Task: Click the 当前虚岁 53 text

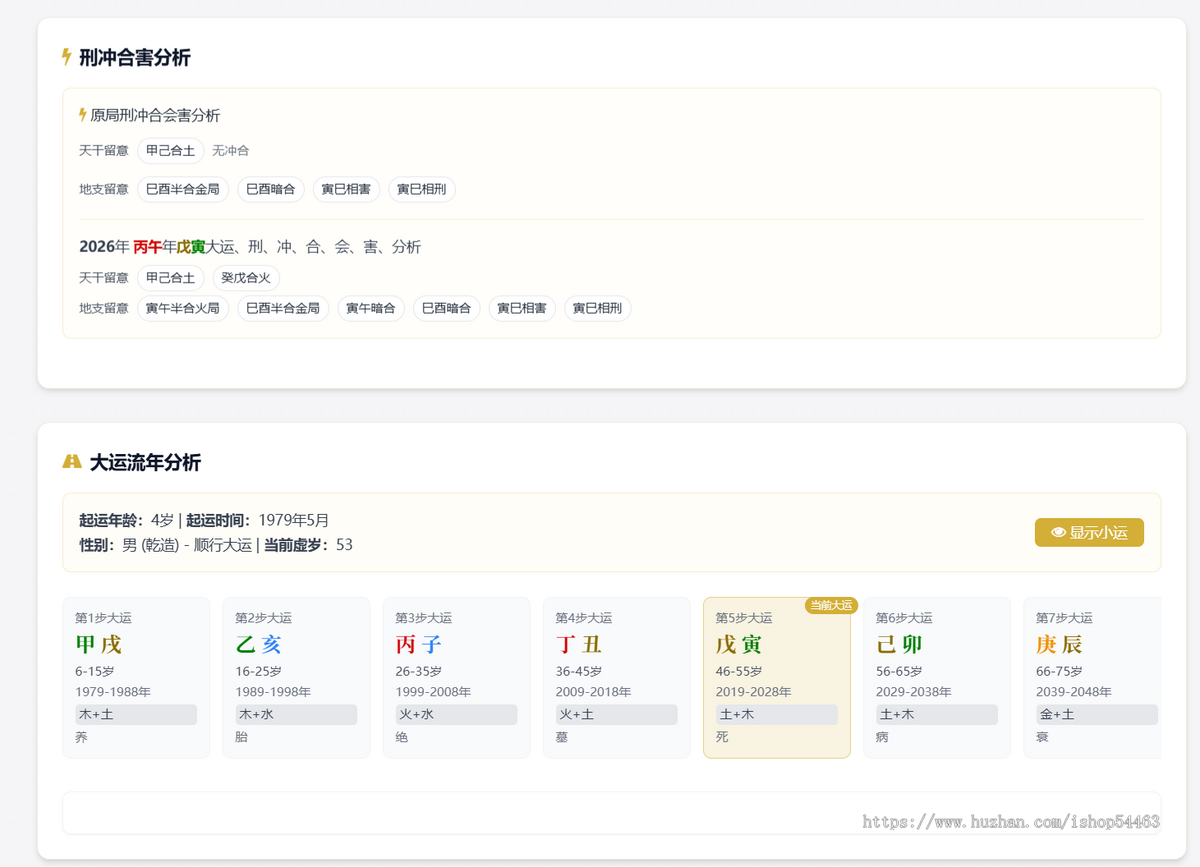Action: tap(308, 545)
